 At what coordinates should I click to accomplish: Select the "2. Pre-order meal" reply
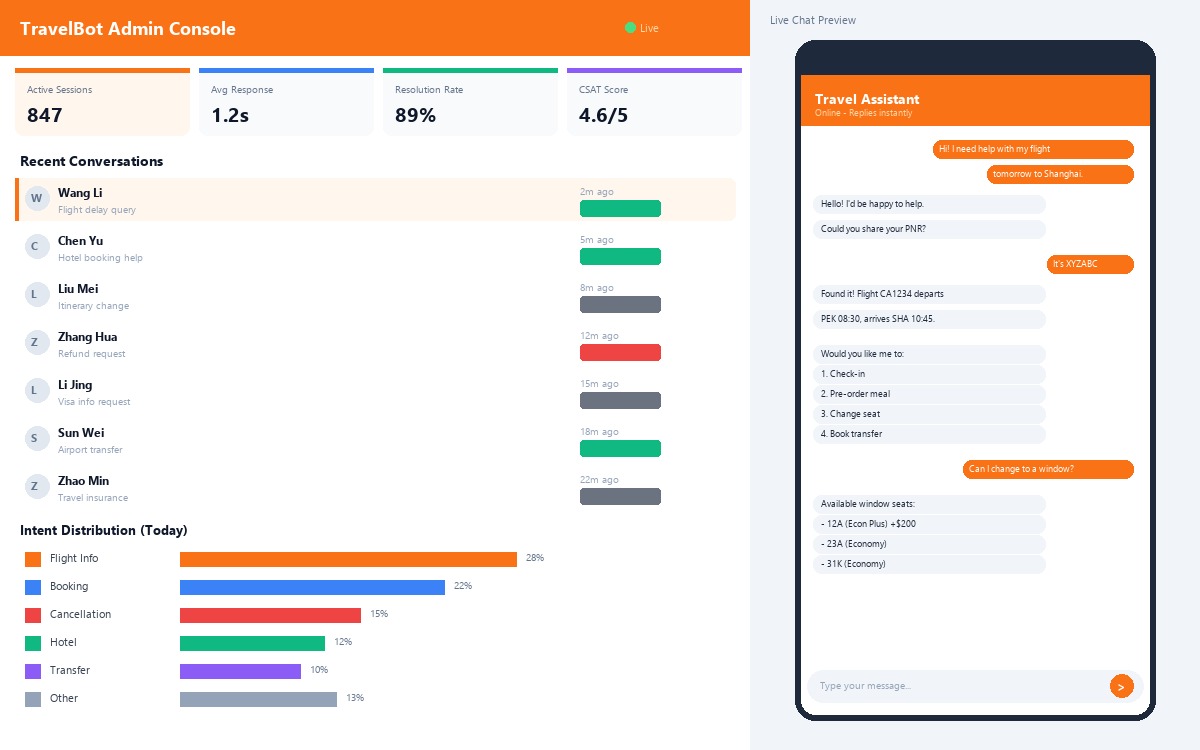click(x=930, y=393)
